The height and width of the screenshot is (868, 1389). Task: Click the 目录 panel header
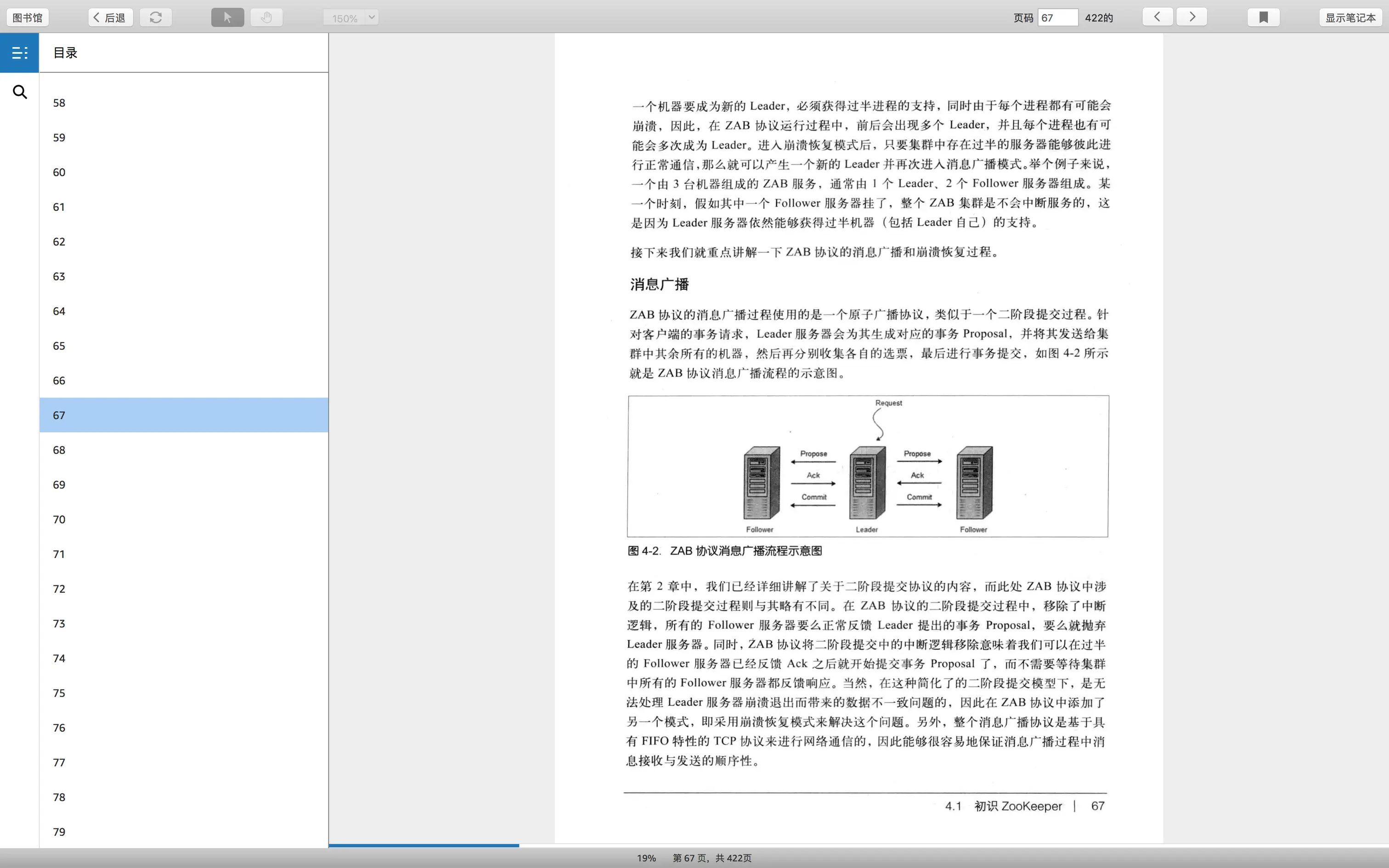tap(65, 53)
